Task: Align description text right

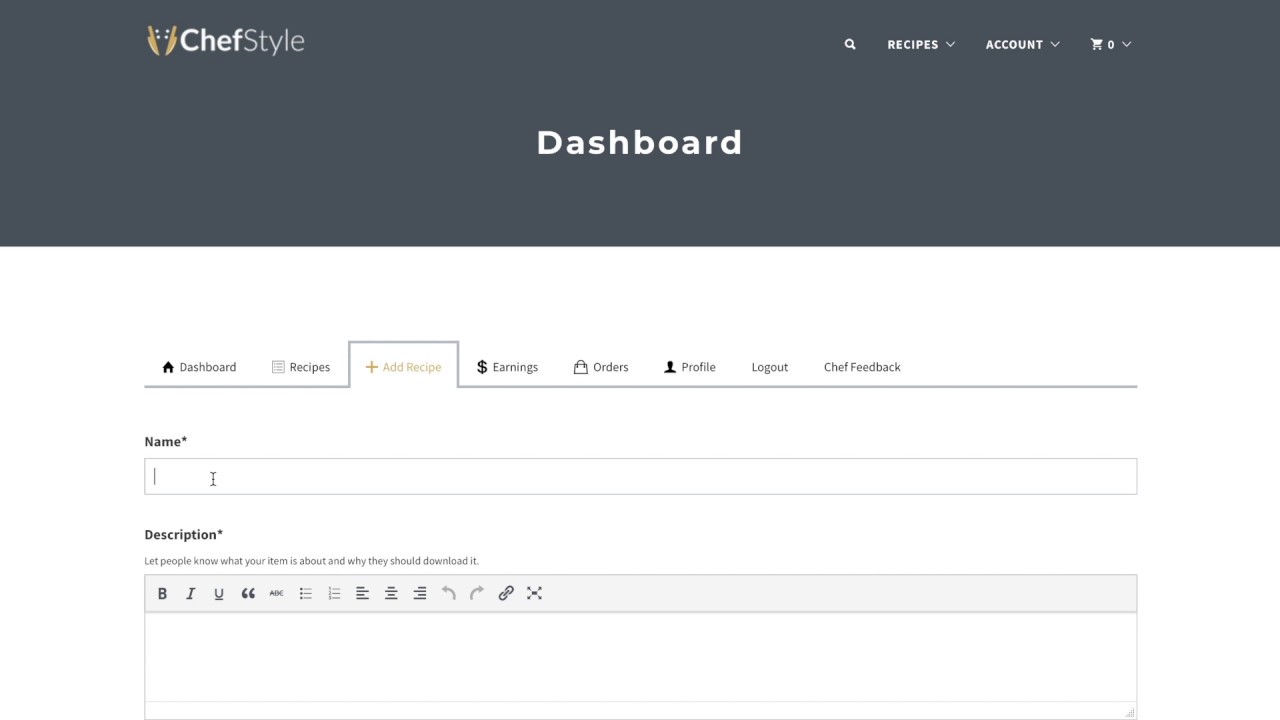Action: click(x=420, y=593)
